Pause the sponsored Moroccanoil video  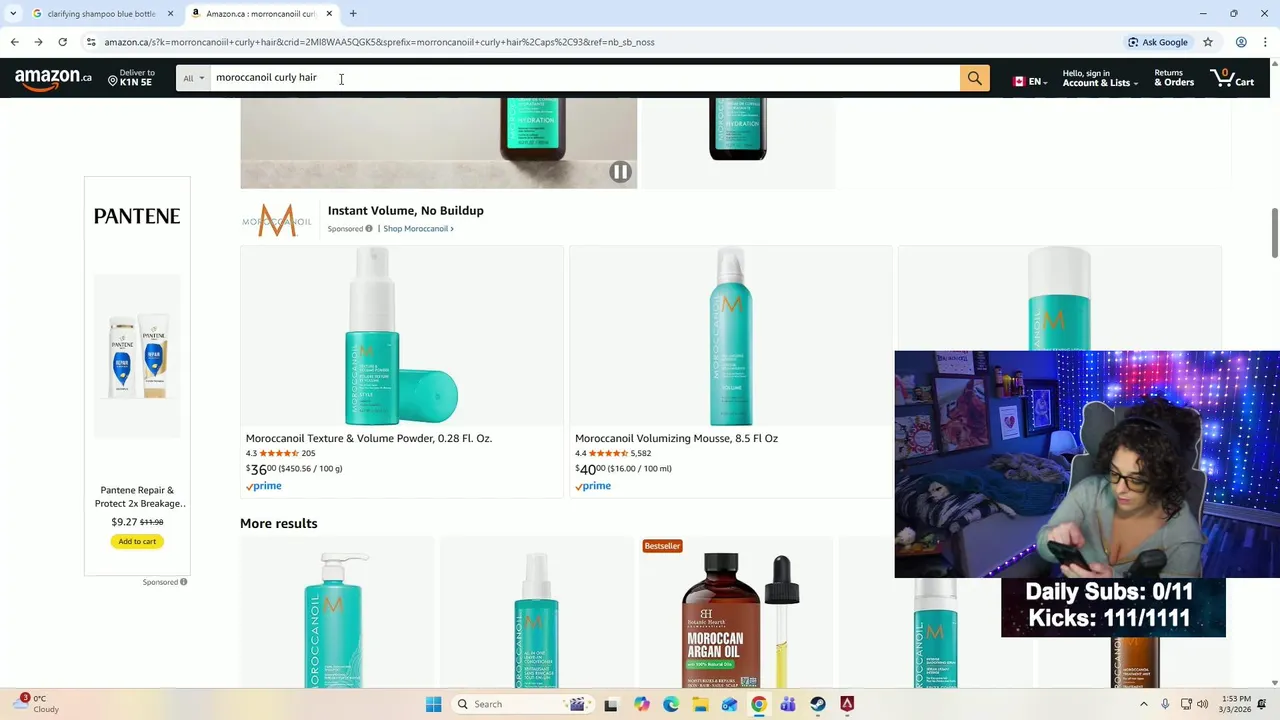coord(620,172)
